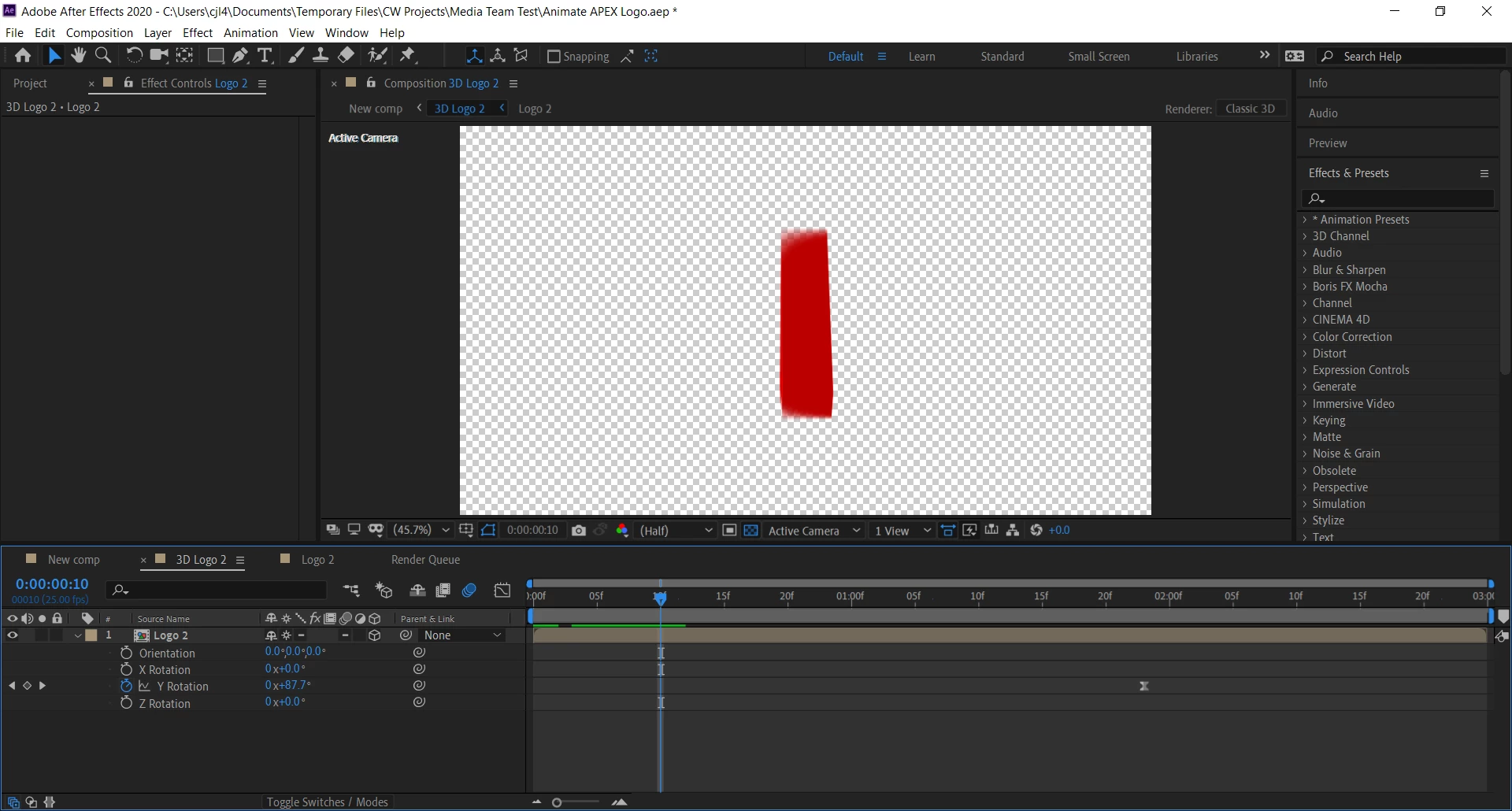Screen dimensions: 1512x811
Task: Show more workspaces with the double chevron
Action: tap(1265, 55)
